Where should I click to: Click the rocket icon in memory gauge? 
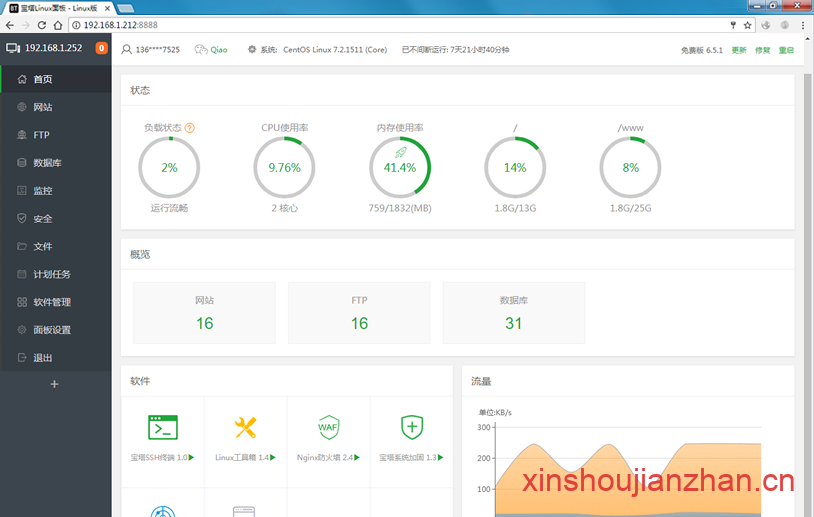(x=400, y=152)
